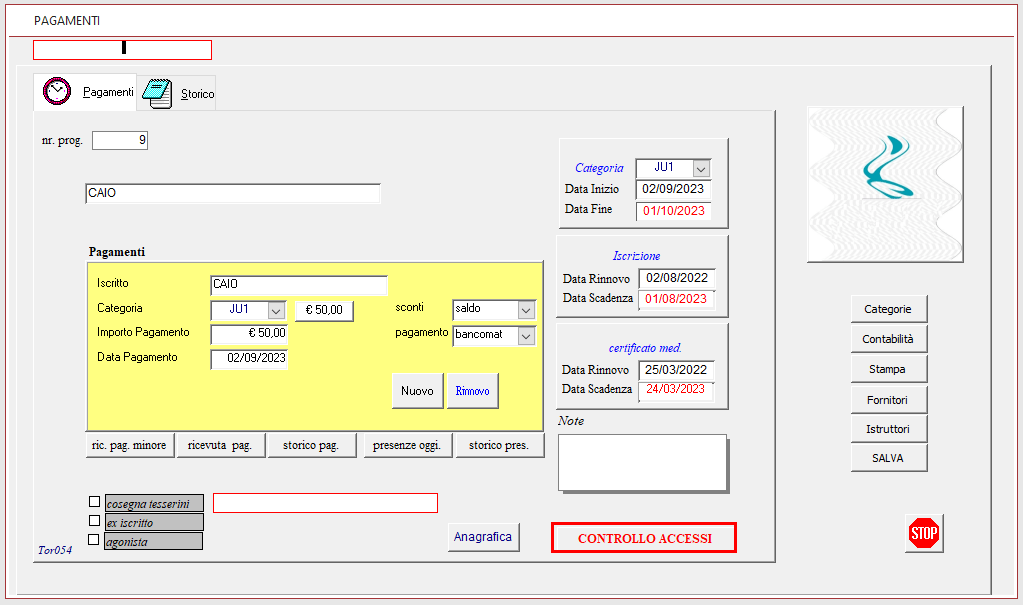
Task: Click the notepad icon on Storico tab
Action: pyautogui.click(x=157, y=93)
